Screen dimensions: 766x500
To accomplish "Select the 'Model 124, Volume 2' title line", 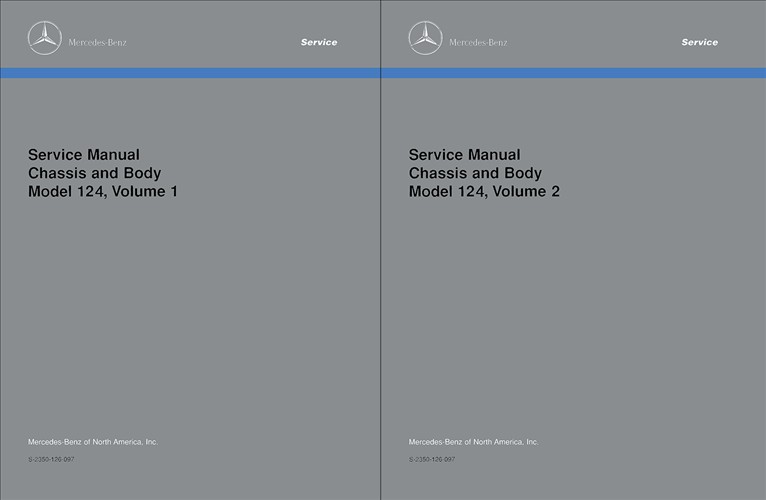I will click(x=484, y=191).
